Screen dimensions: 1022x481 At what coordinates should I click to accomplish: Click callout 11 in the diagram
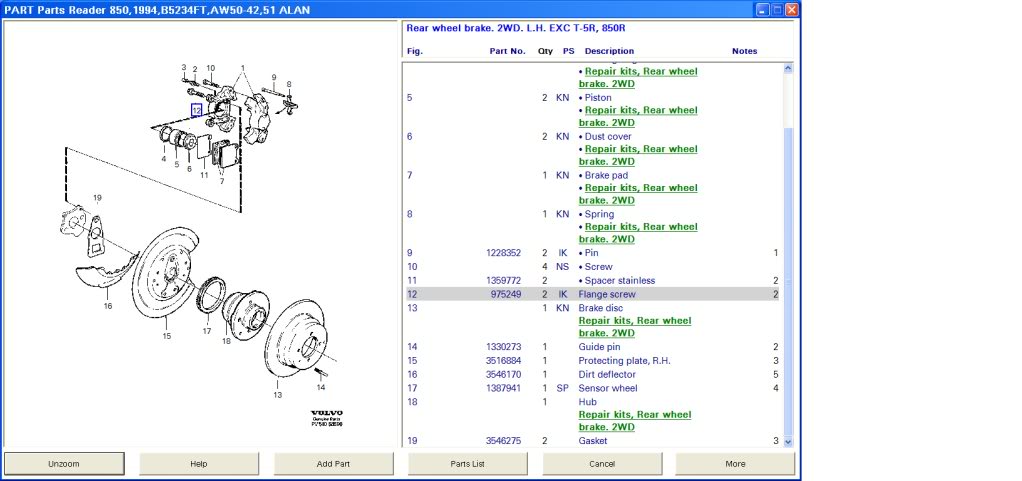(x=204, y=175)
